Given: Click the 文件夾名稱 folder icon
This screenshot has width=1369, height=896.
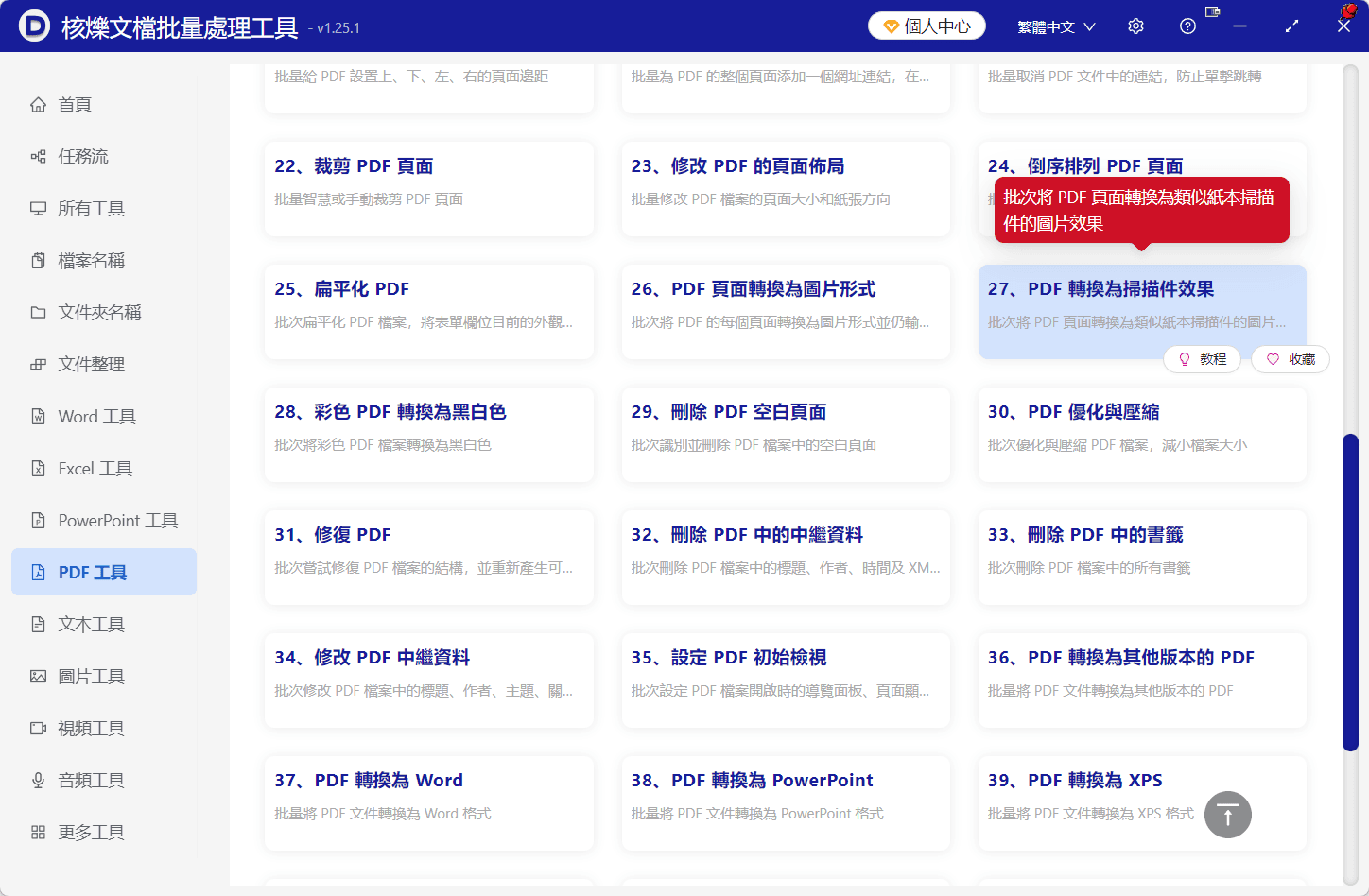Looking at the screenshot, I should tap(38, 313).
